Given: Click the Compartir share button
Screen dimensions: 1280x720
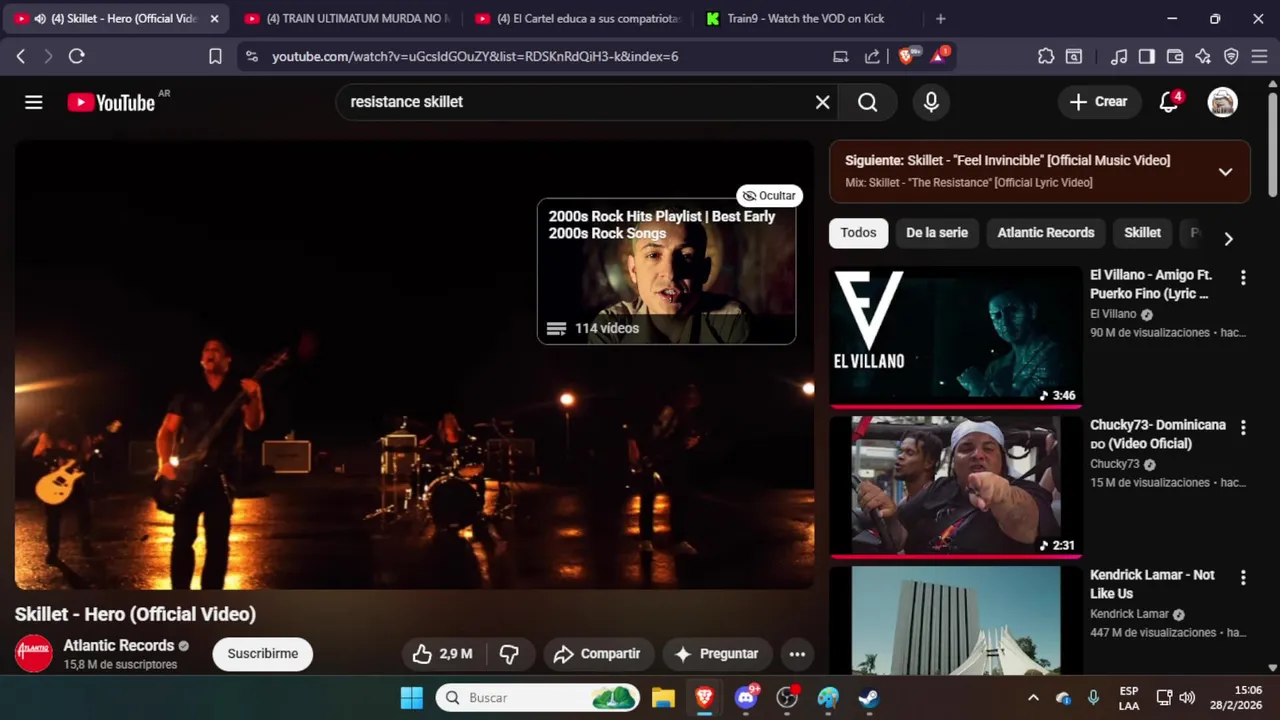Looking at the screenshot, I should [598, 654].
